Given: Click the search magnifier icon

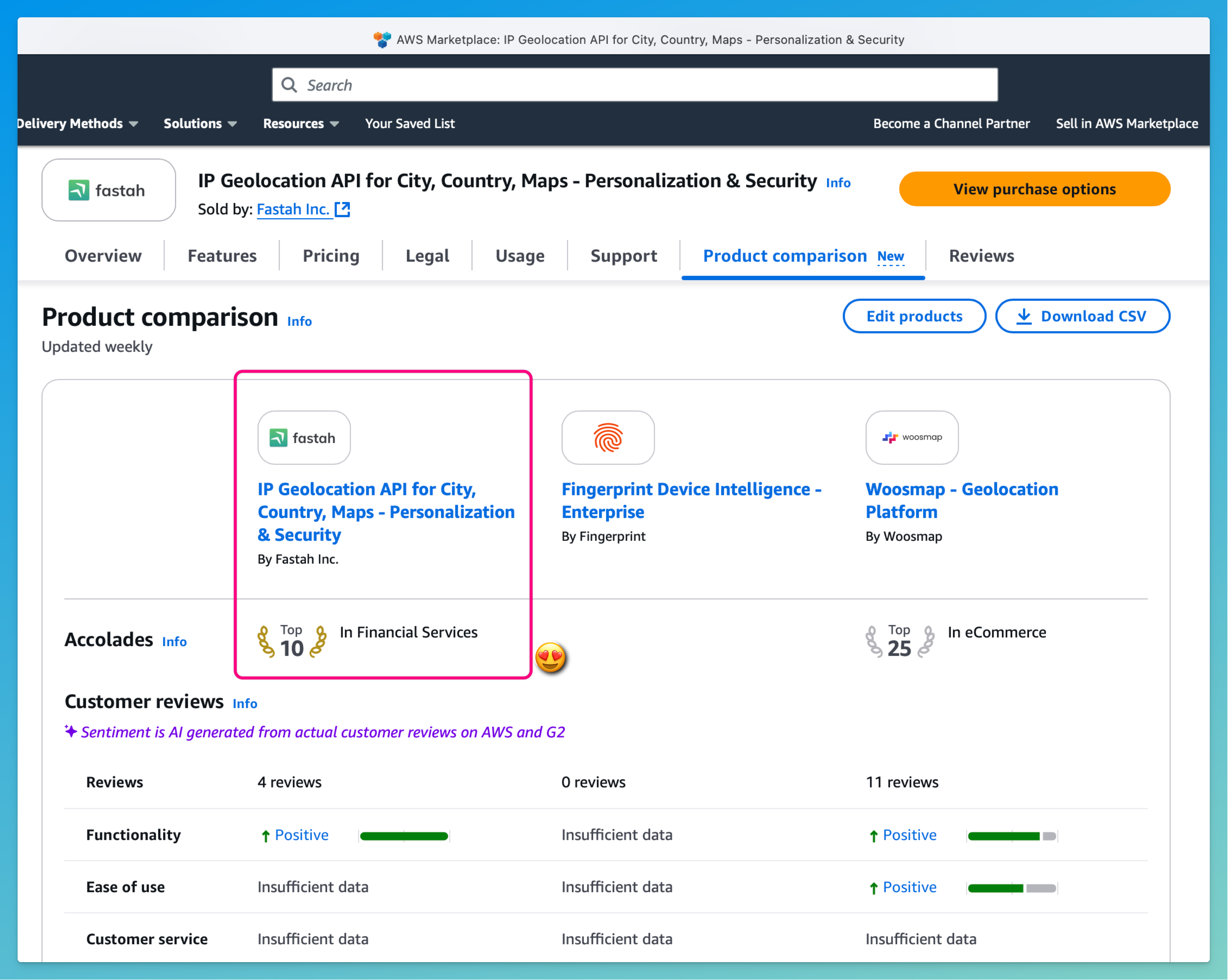Looking at the screenshot, I should (289, 85).
